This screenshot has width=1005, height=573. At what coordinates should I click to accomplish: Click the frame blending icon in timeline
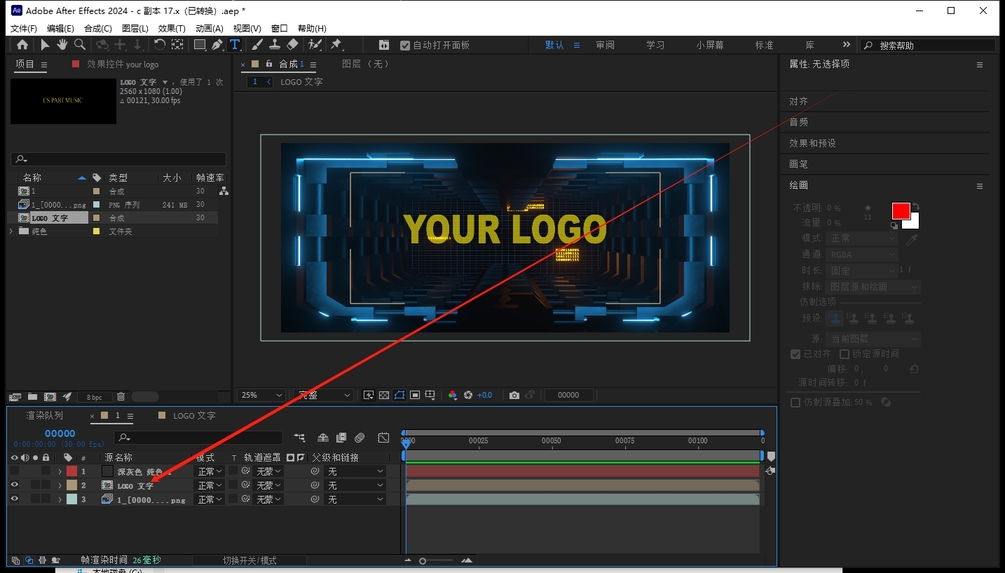coord(341,438)
